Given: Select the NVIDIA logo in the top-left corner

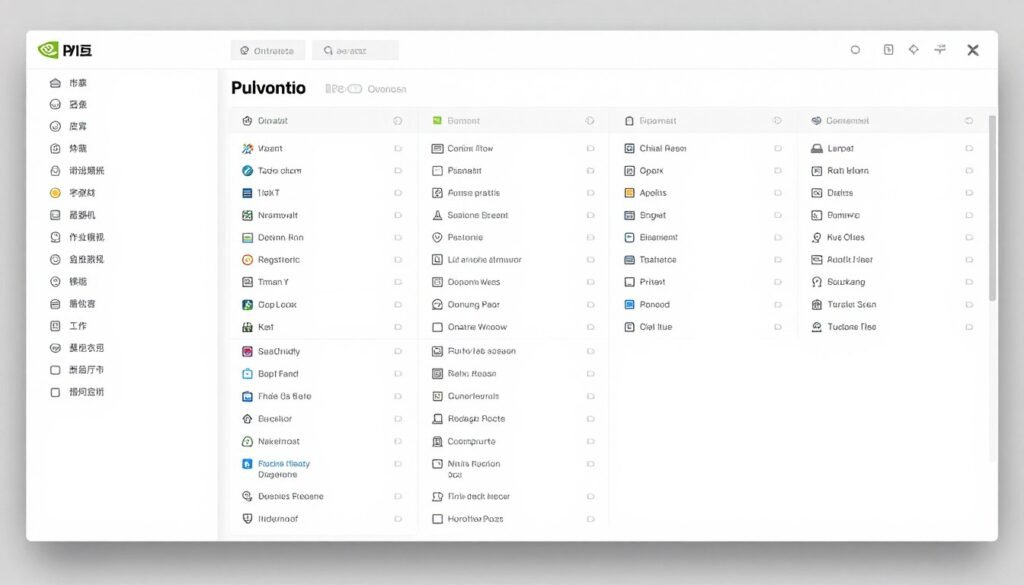Looking at the screenshot, I should click(46, 47).
